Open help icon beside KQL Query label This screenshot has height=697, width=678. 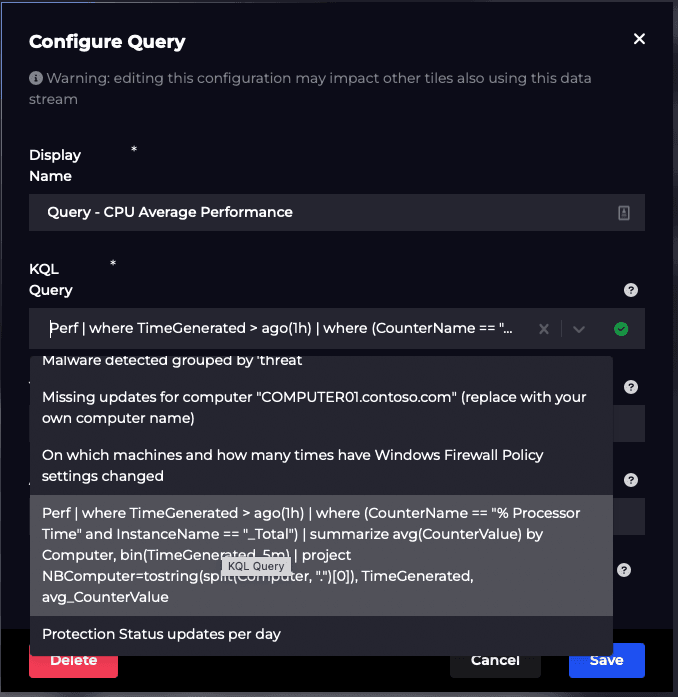pos(630,290)
